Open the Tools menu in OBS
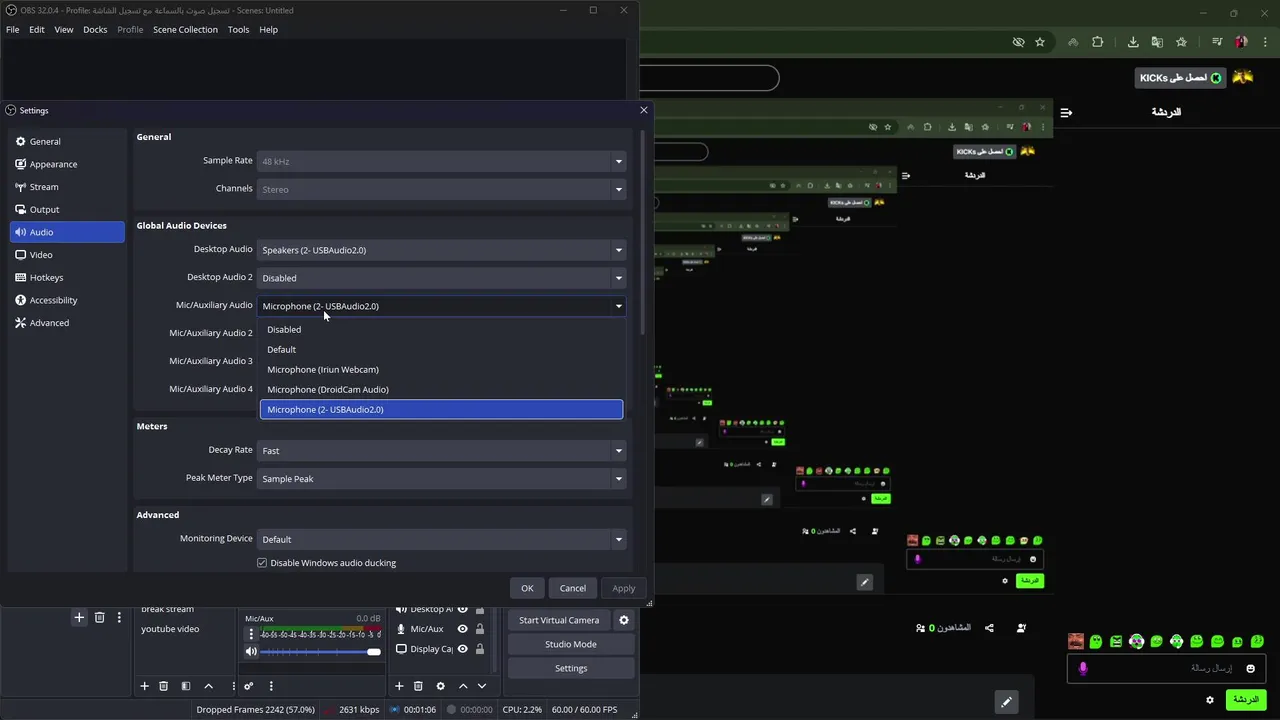 [x=238, y=30]
